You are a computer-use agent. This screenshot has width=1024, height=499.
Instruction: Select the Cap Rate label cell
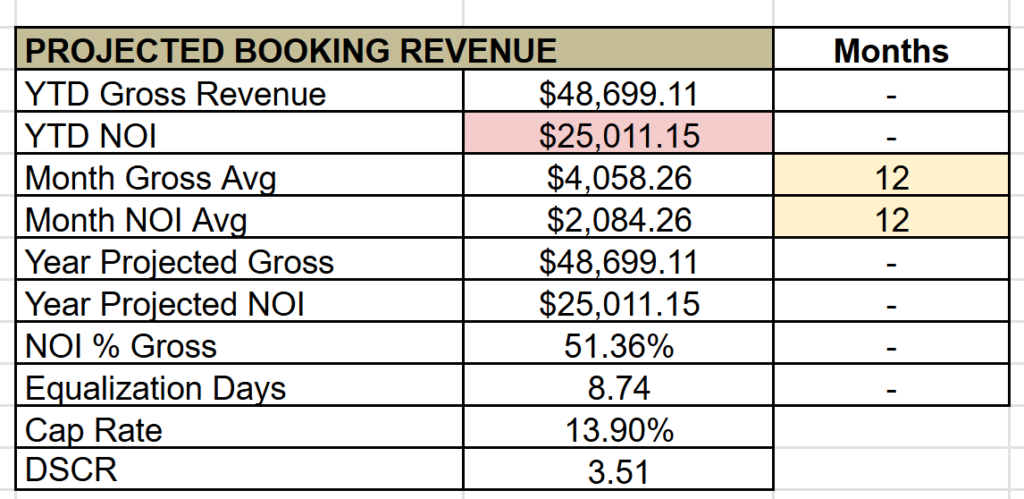(x=240, y=430)
